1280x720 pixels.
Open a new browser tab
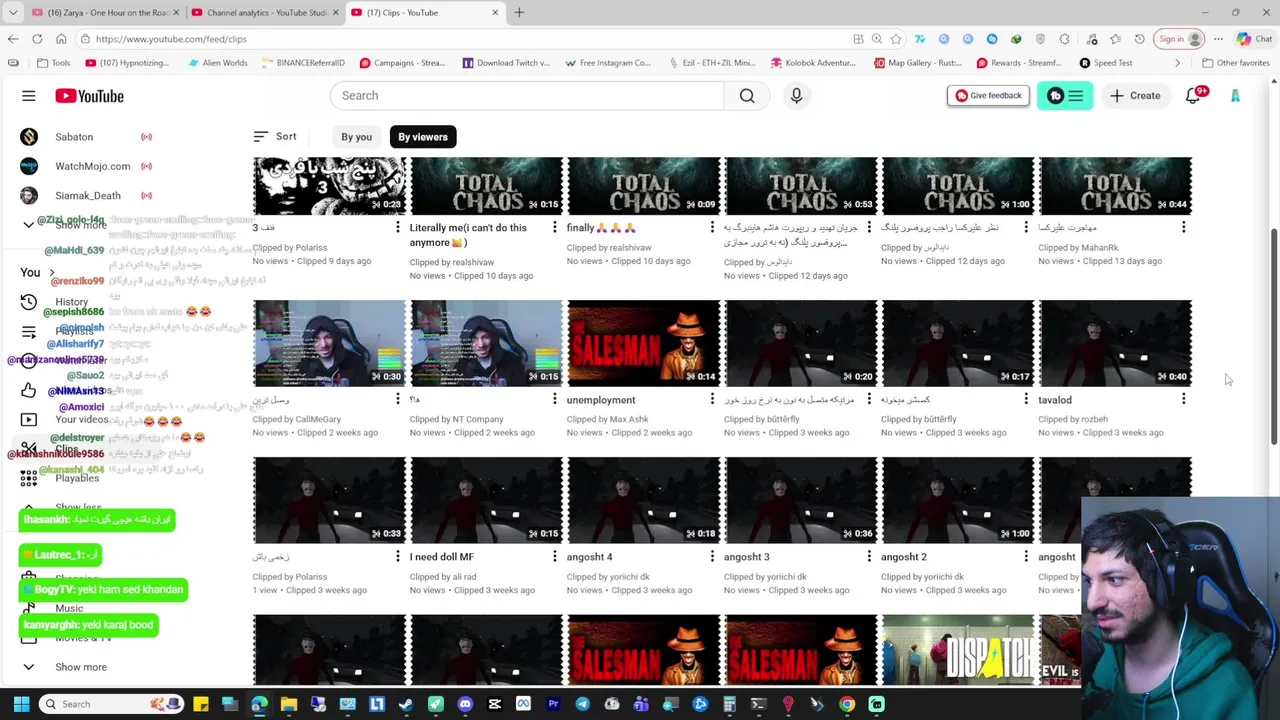click(519, 13)
